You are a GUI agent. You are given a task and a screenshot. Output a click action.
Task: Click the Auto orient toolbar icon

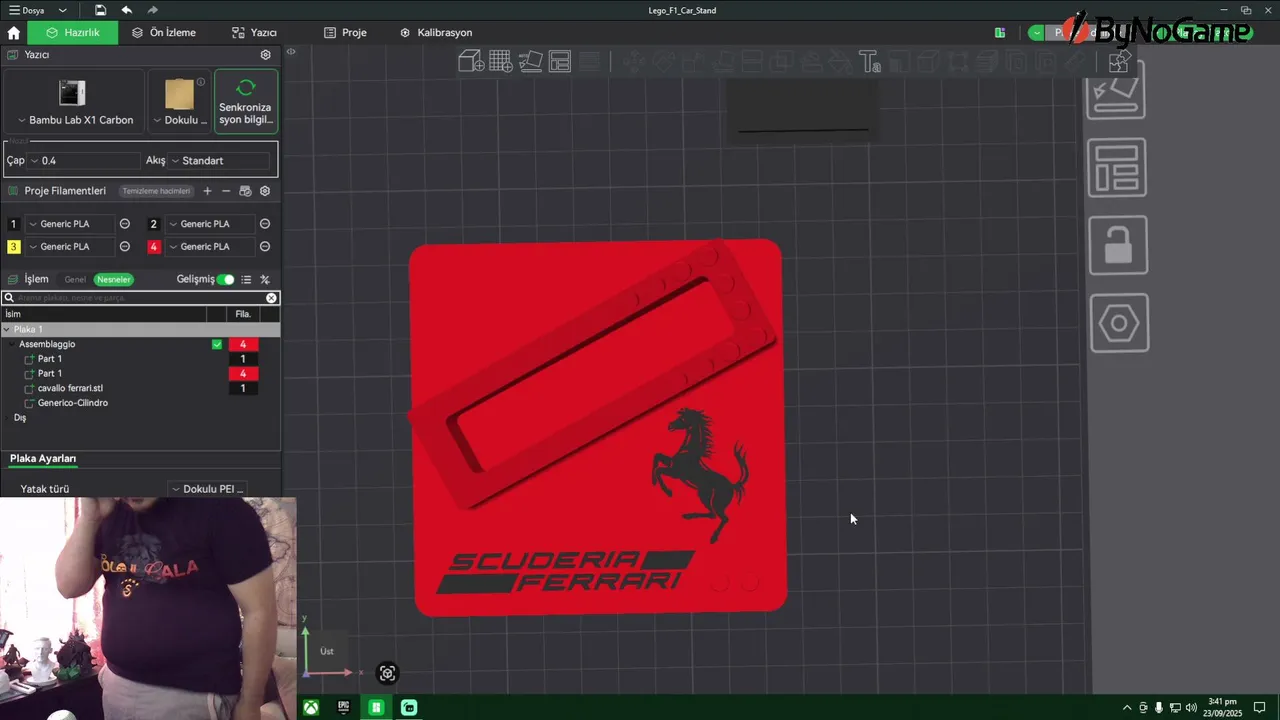(531, 62)
